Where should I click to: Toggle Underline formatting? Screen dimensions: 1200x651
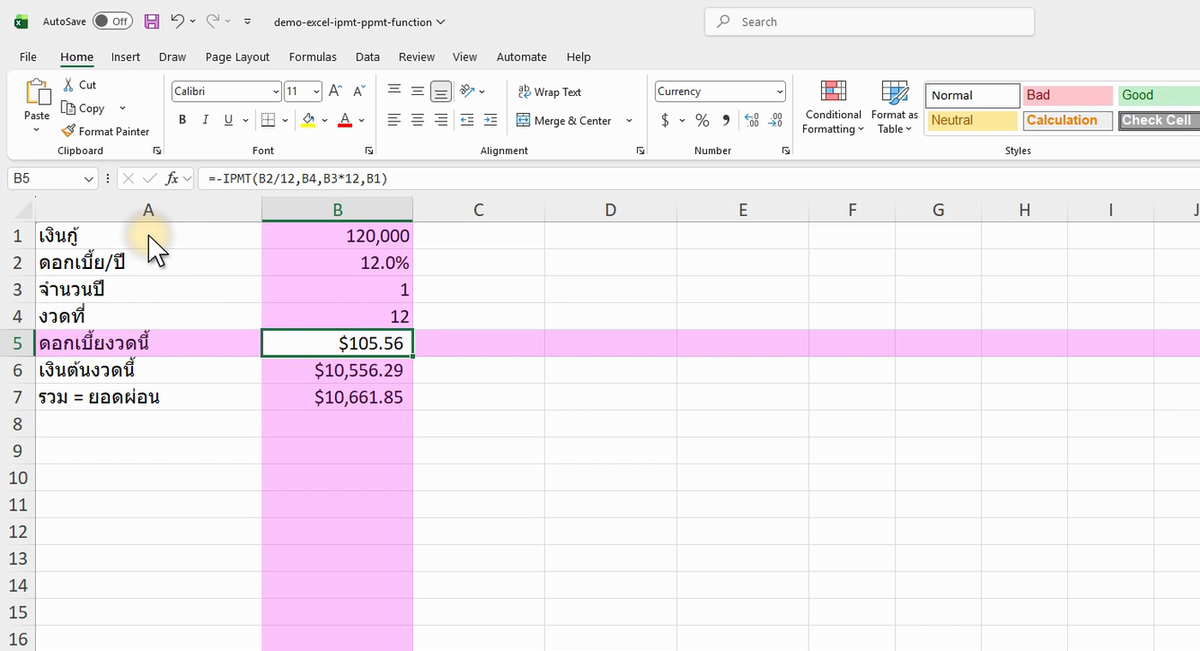(229, 120)
